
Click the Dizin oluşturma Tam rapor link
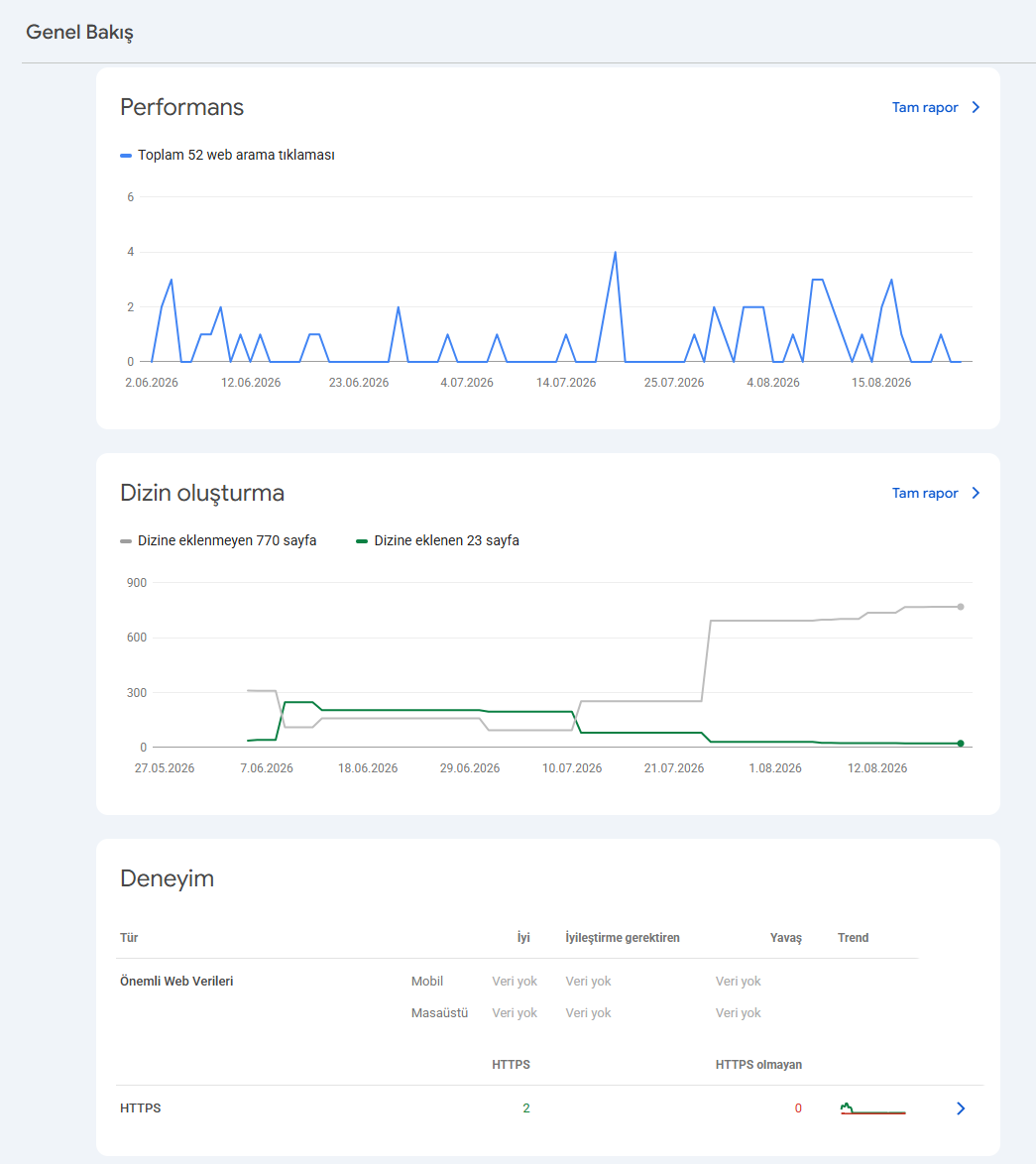(x=925, y=493)
